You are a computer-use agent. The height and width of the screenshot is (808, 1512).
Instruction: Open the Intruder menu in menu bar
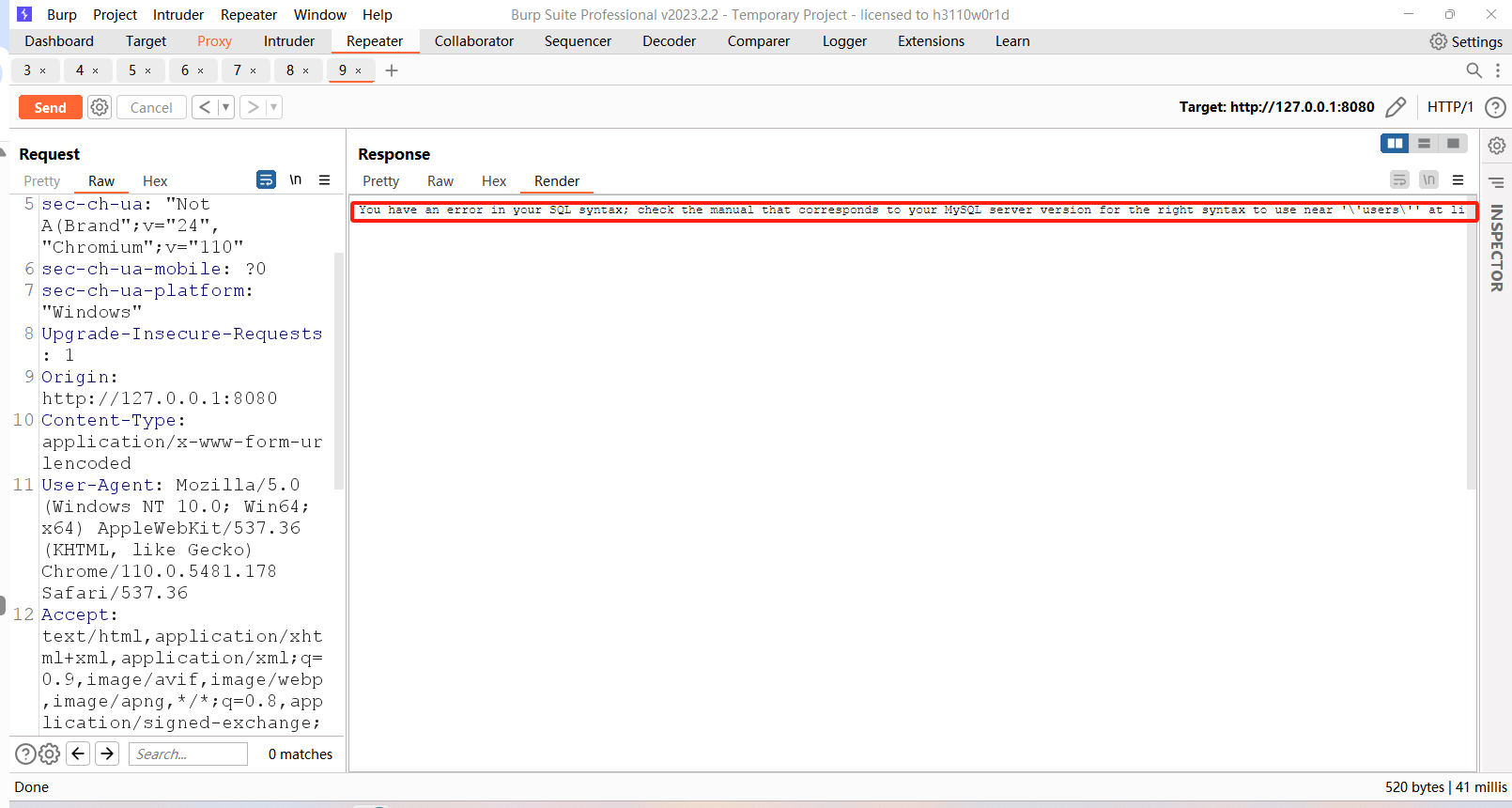tap(178, 15)
